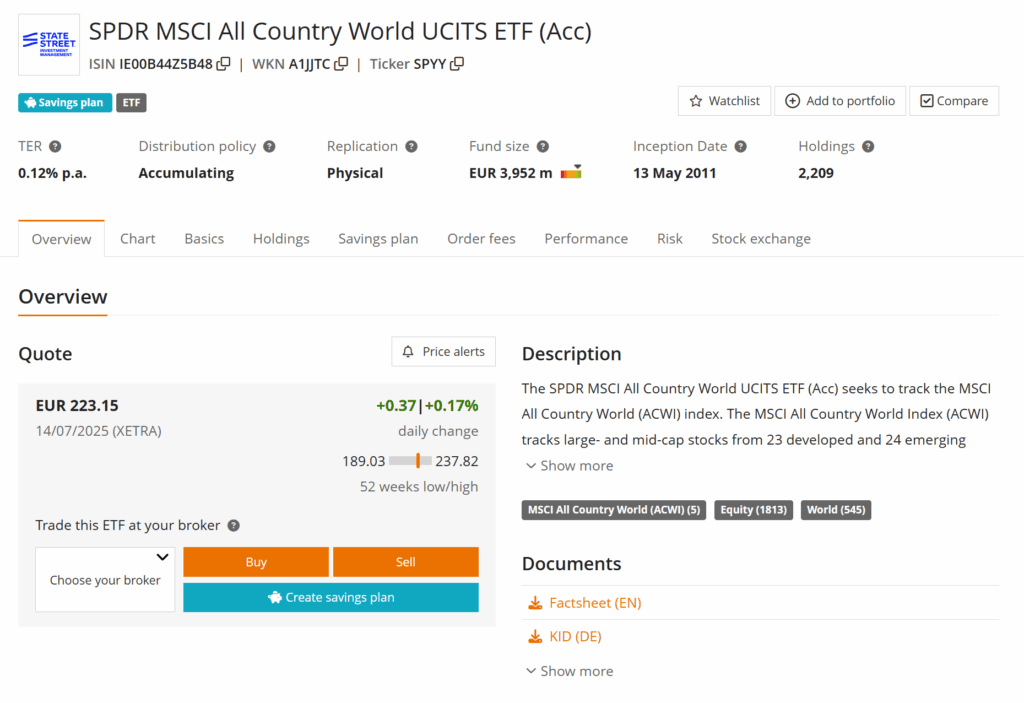
Task: Open the Replication help info icon
Action: coord(411,146)
